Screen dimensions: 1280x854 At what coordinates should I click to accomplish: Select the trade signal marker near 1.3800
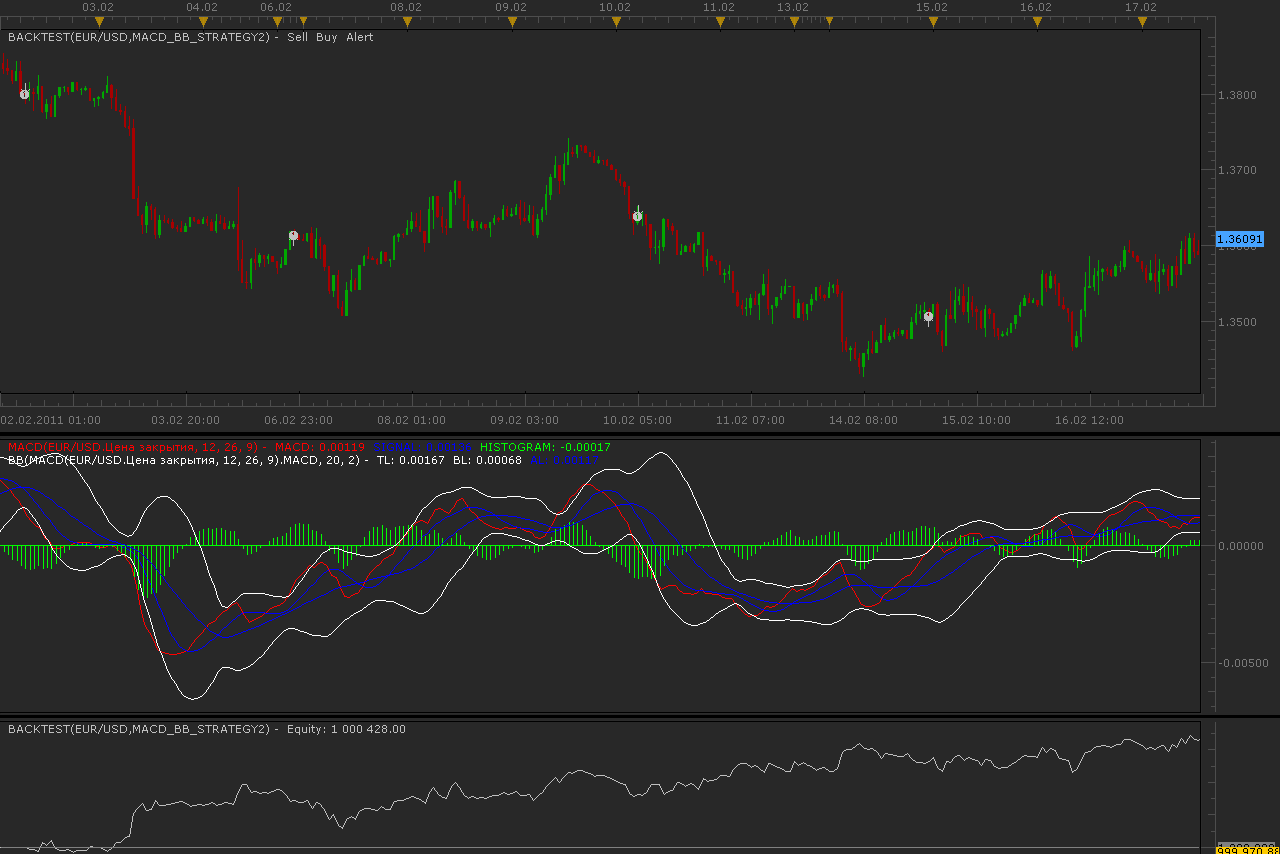pos(25,94)
